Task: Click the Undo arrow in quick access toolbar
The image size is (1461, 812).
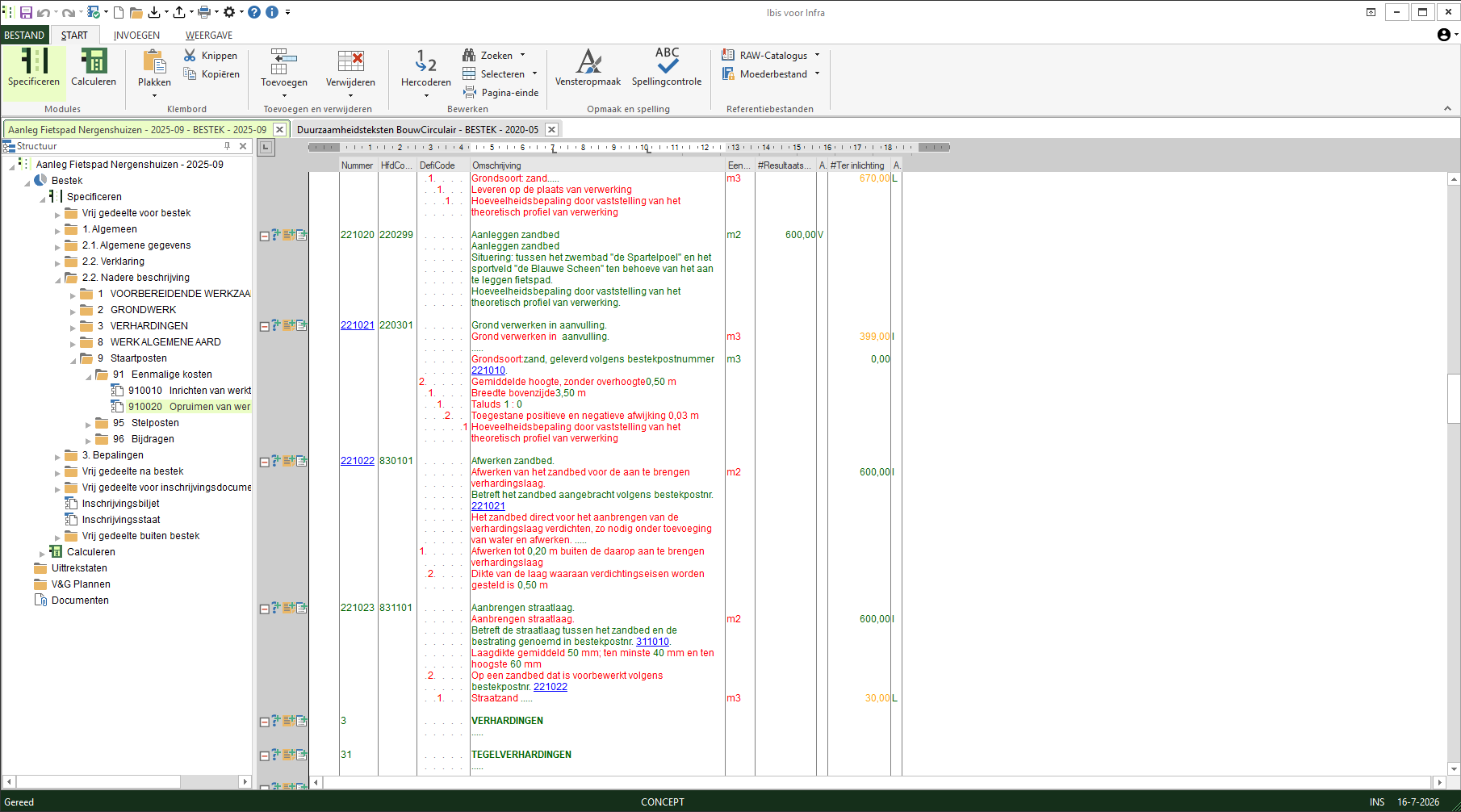Action: tap(43, 12)
